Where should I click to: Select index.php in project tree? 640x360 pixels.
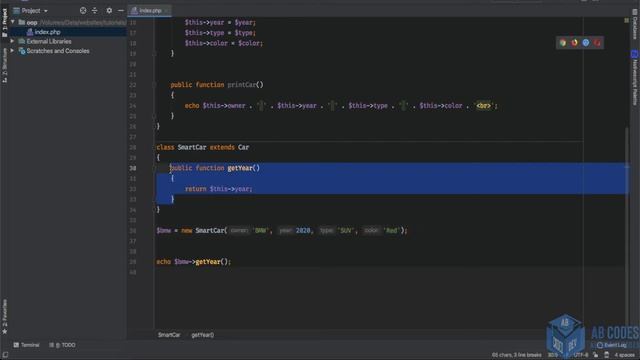(47, 32)
